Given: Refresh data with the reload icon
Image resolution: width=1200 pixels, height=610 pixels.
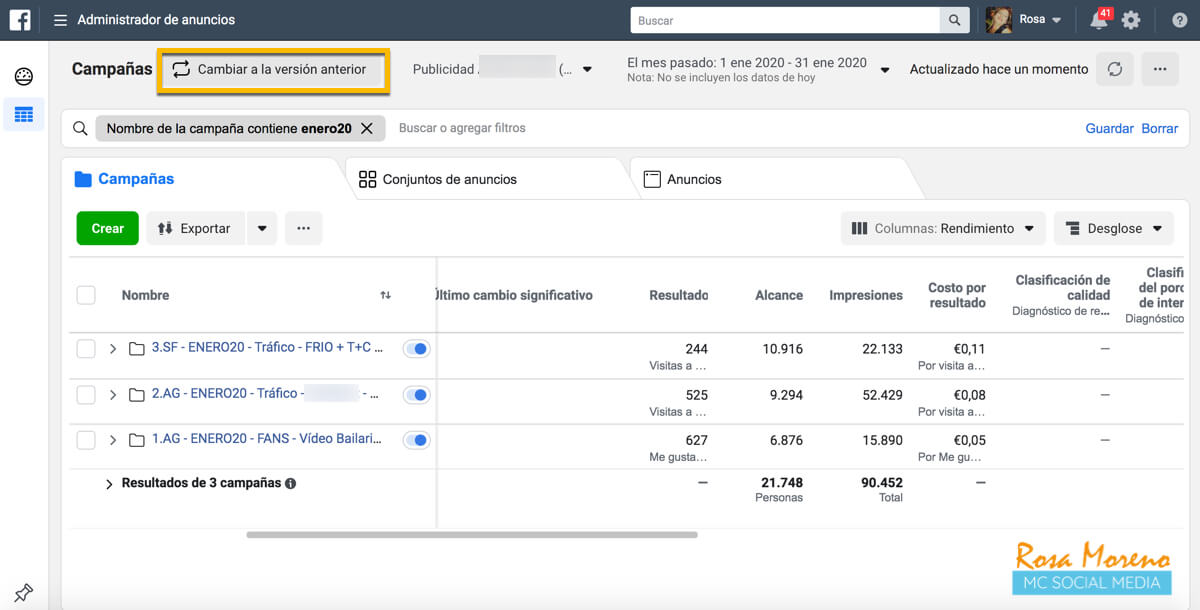Looking at the screenshot, I should click(1115, 69).
